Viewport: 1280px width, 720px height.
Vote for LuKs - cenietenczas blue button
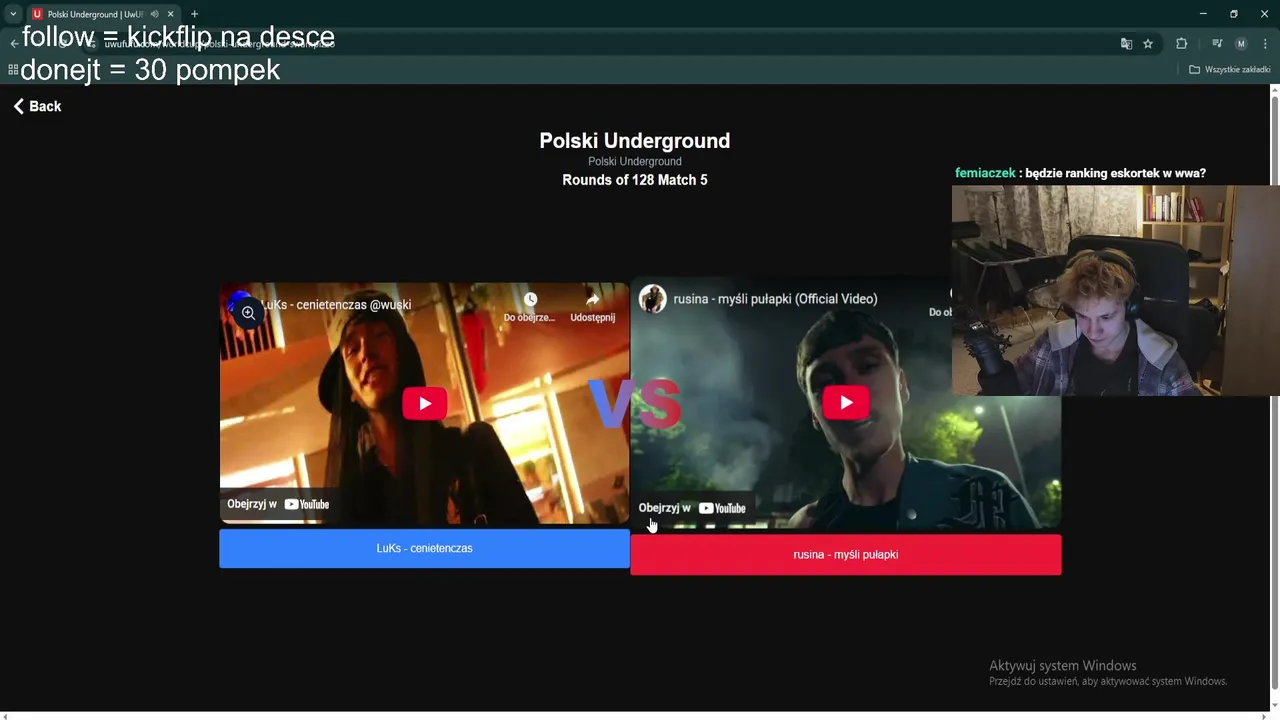(424, 548)
